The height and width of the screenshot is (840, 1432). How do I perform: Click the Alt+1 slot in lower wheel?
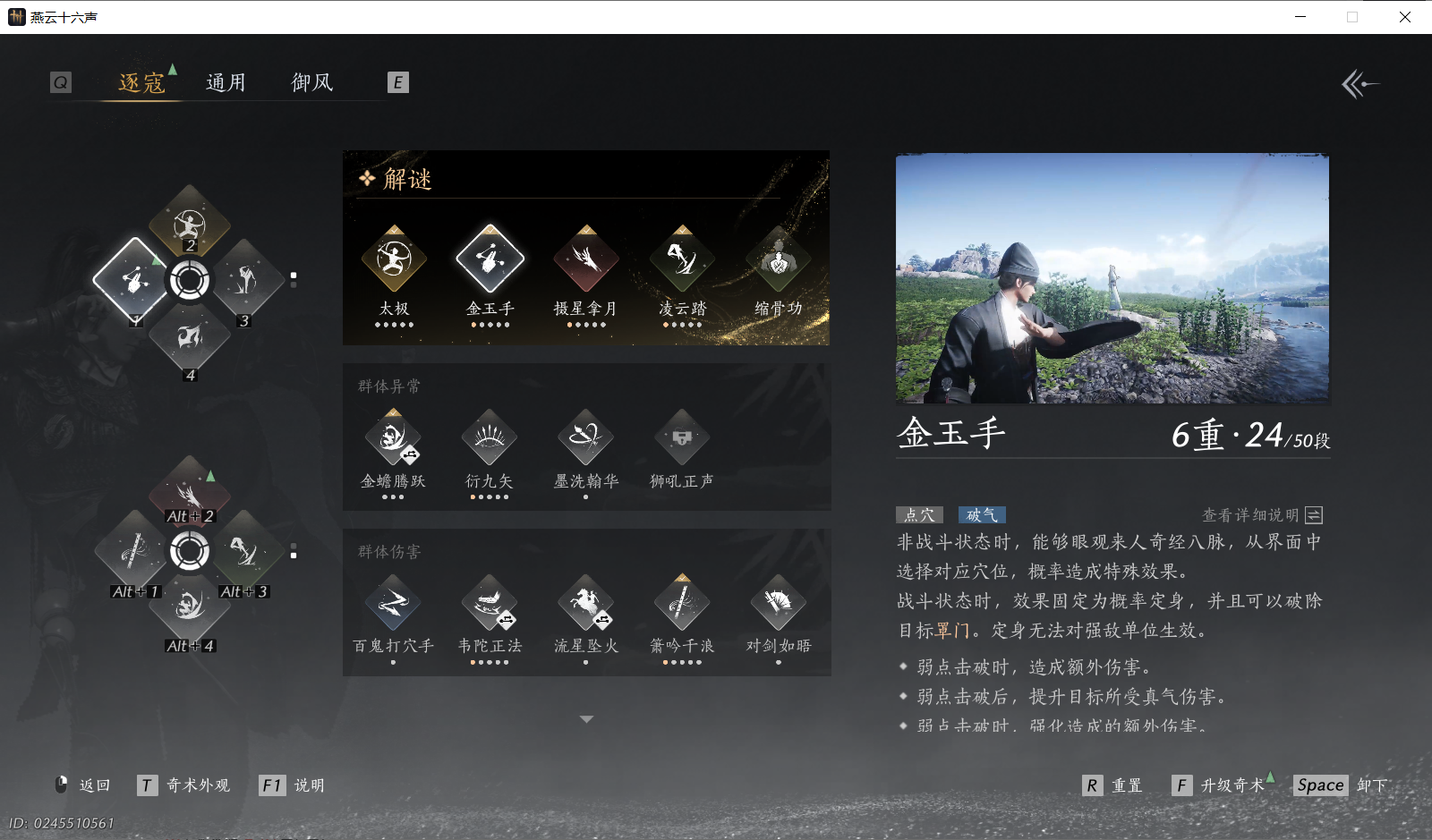(x=134, y=551)
